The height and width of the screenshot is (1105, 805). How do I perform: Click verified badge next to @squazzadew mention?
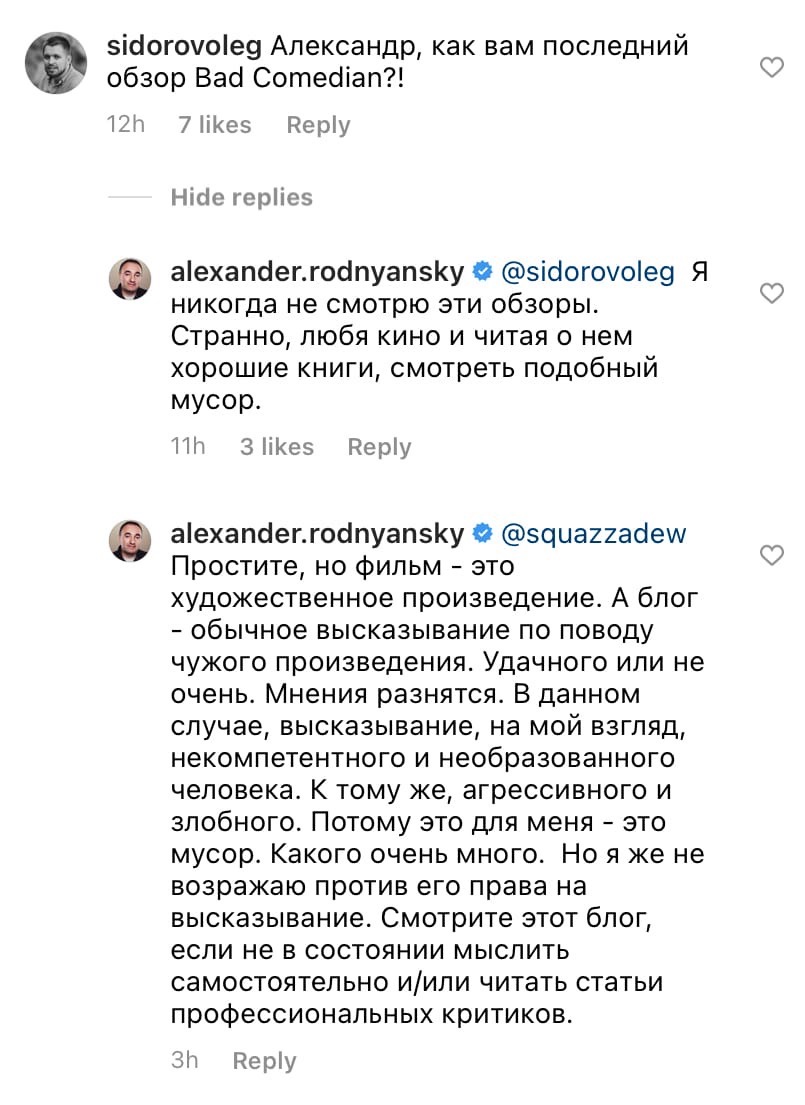(x=482, y=533)
